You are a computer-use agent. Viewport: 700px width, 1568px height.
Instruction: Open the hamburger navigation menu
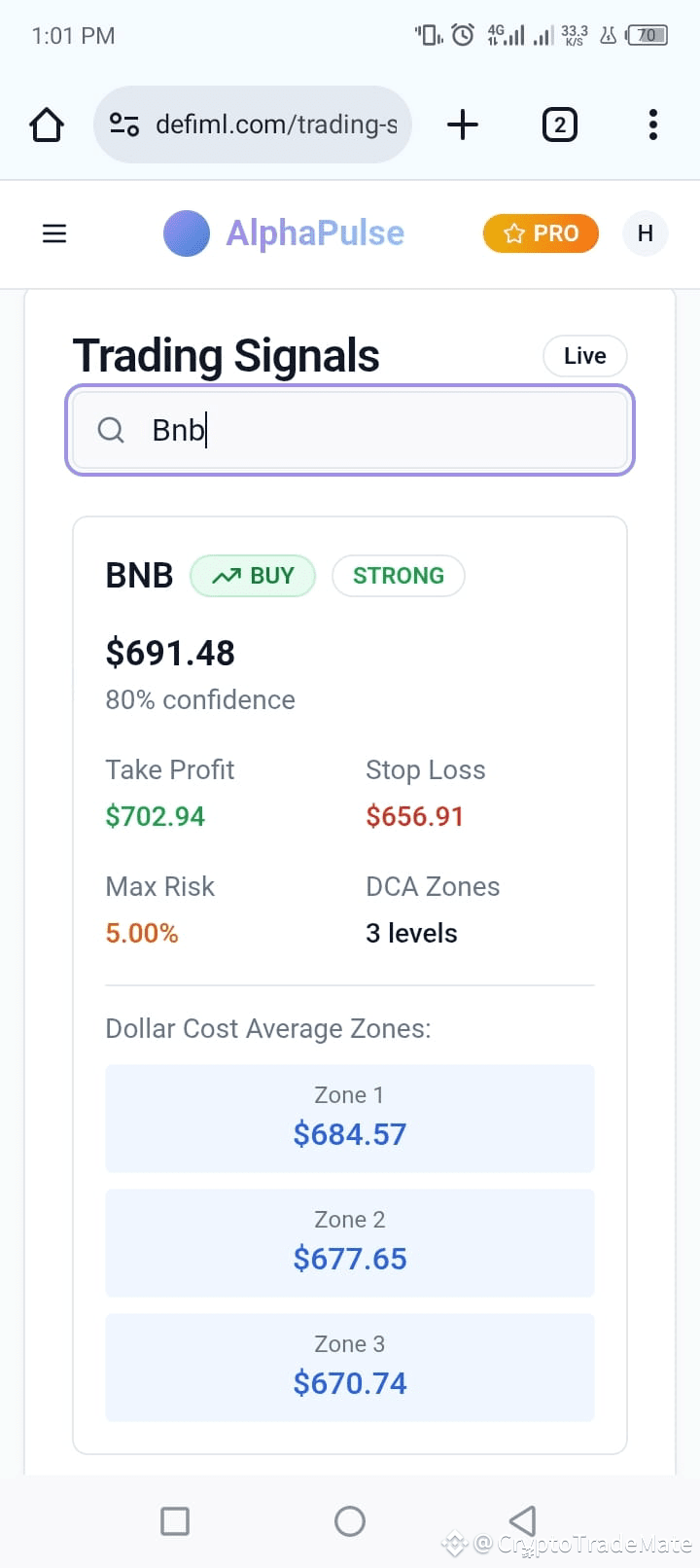[x=54, y=233]
